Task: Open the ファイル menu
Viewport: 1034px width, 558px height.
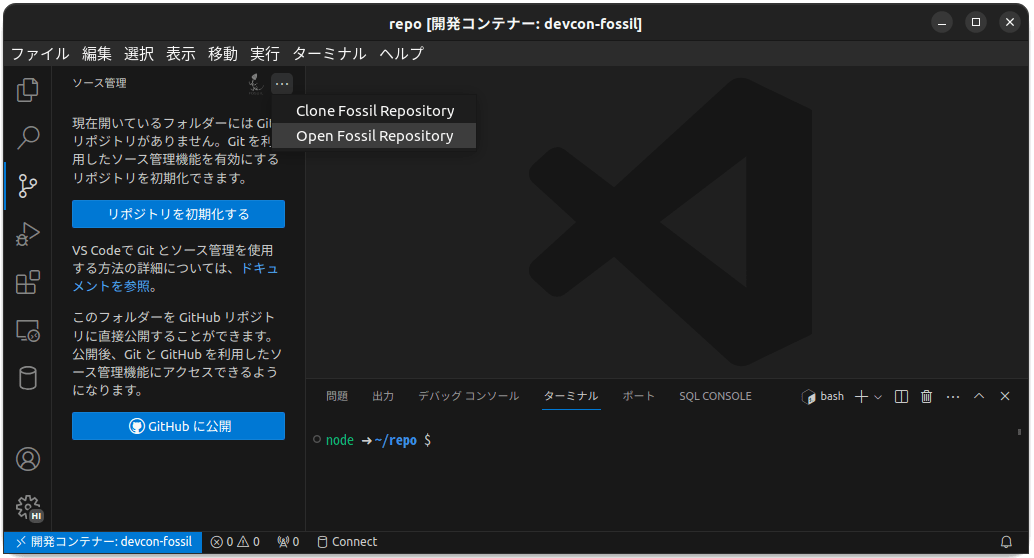Action: point(40,53)
